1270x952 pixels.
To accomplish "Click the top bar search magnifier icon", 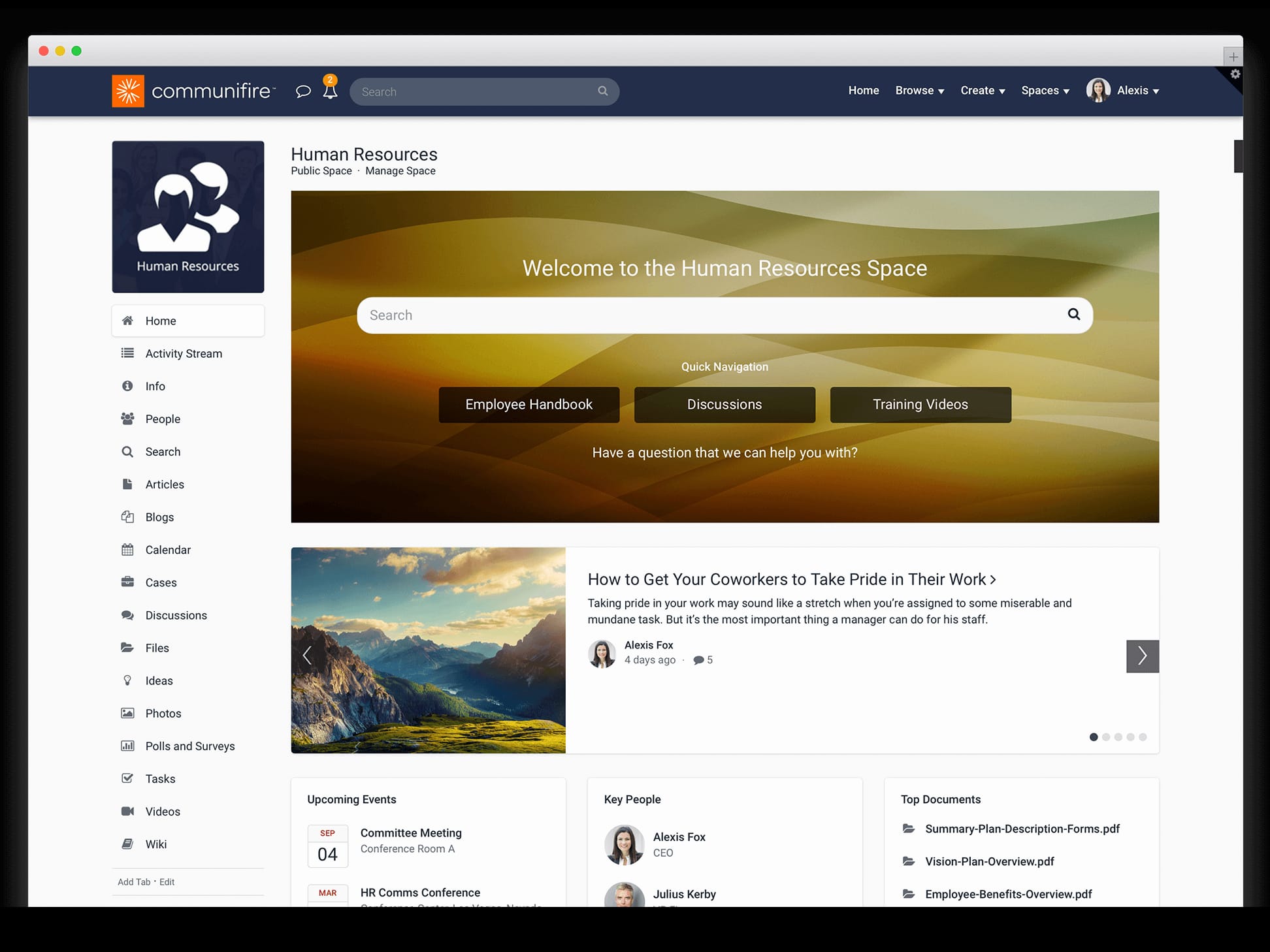I will pos(602,91).
